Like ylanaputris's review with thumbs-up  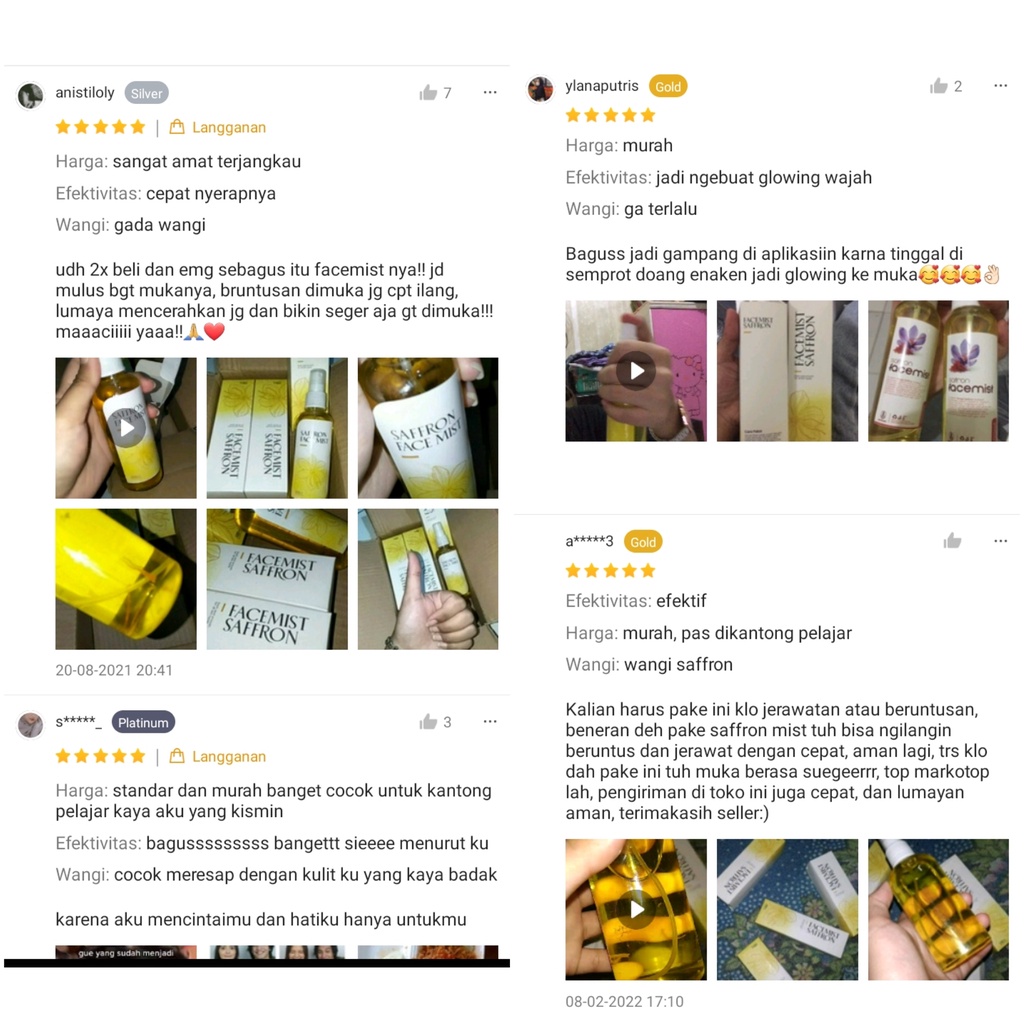pos(938,86)
